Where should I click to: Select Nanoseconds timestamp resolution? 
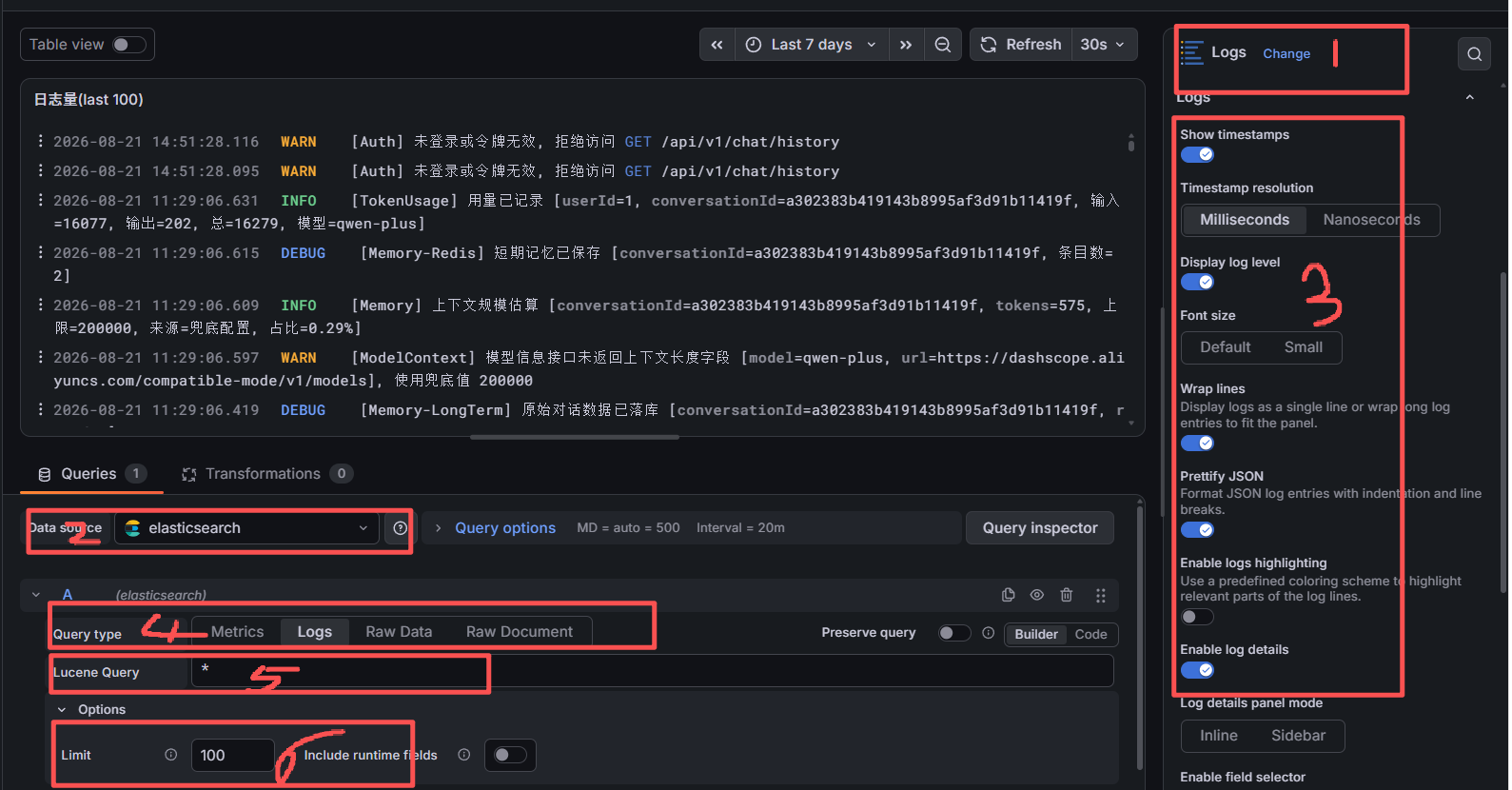[1371, 220]
